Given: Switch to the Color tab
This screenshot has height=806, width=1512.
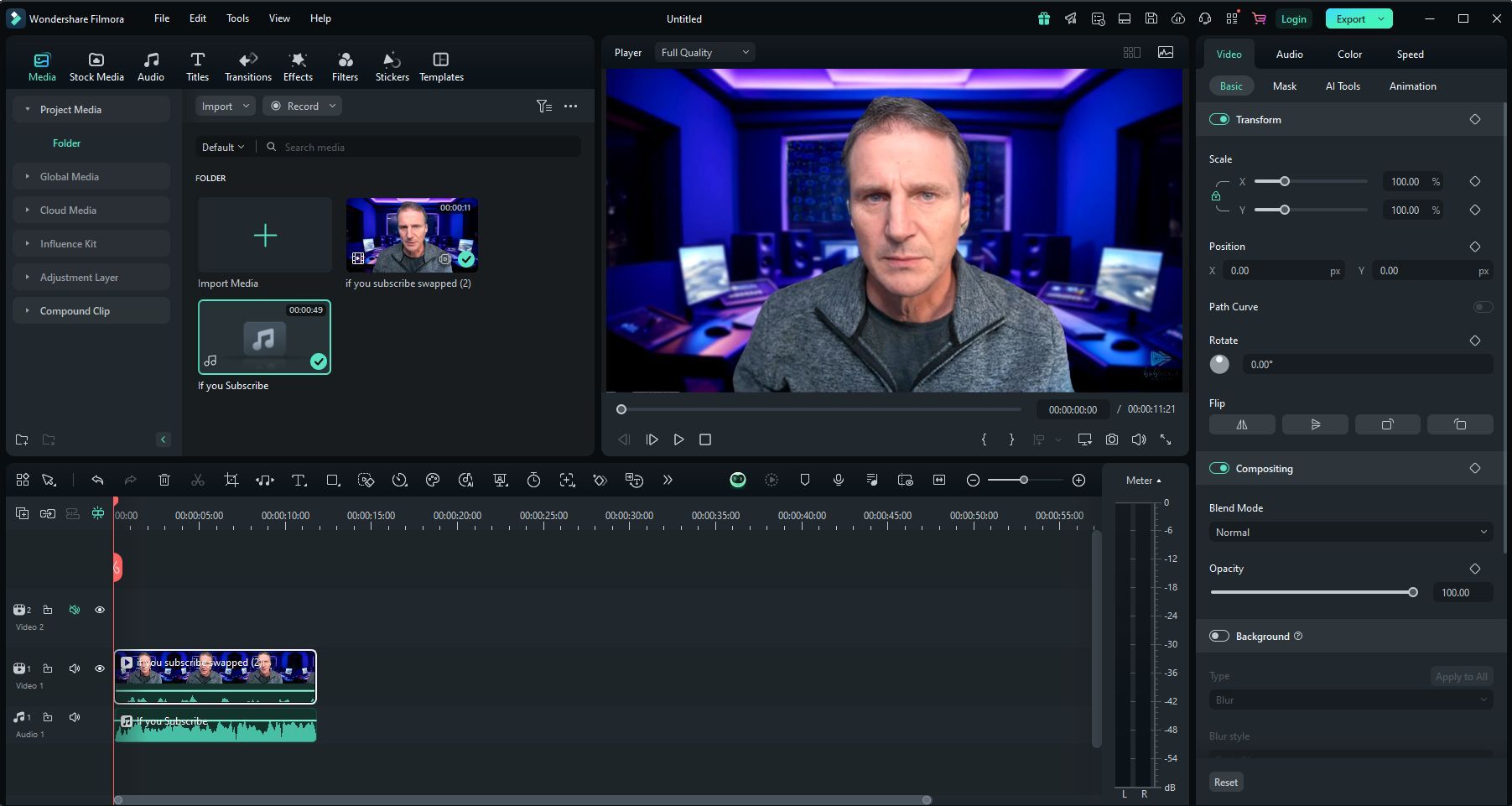Looking at the screenshot, I should 1349,54.
